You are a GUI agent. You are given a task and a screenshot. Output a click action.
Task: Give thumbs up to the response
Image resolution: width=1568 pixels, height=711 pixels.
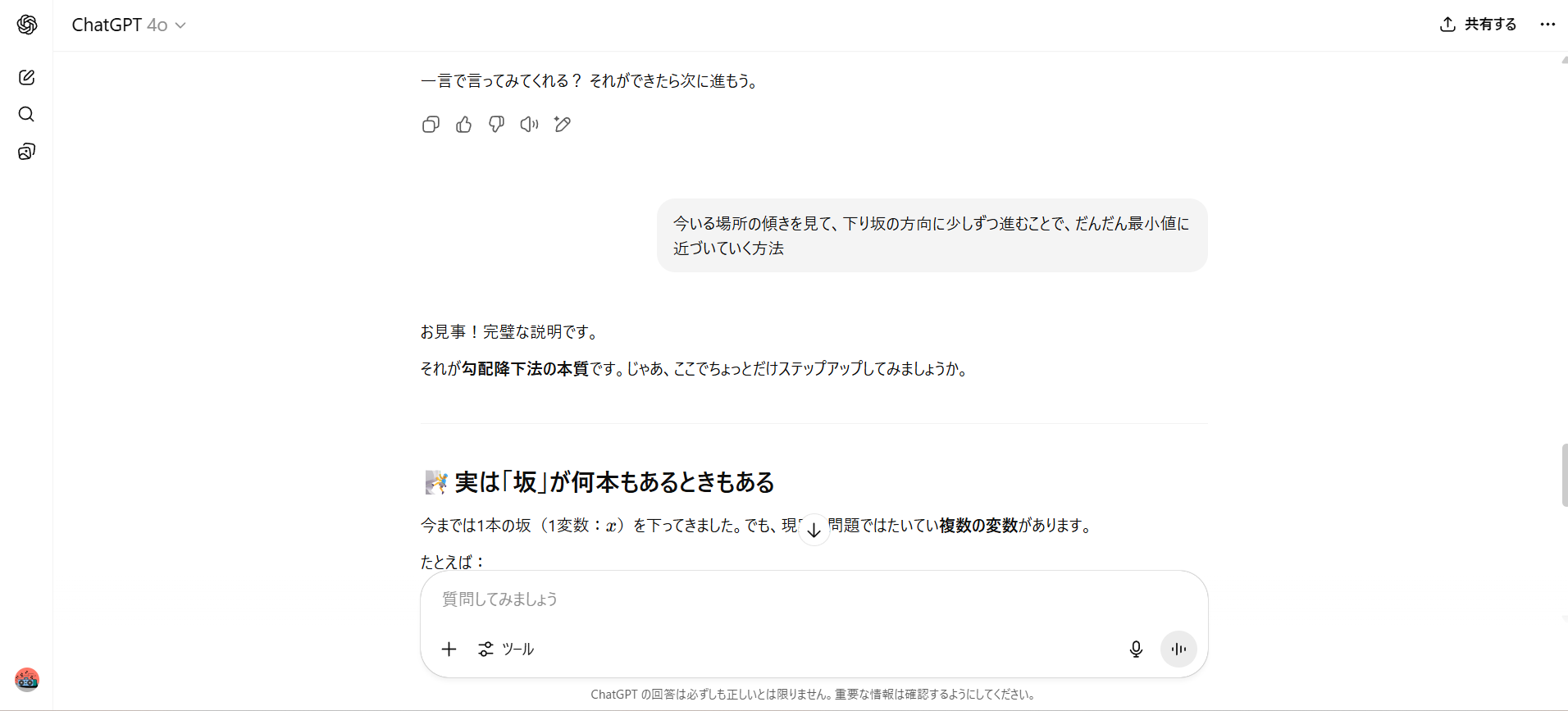click(x=463, y=125)
